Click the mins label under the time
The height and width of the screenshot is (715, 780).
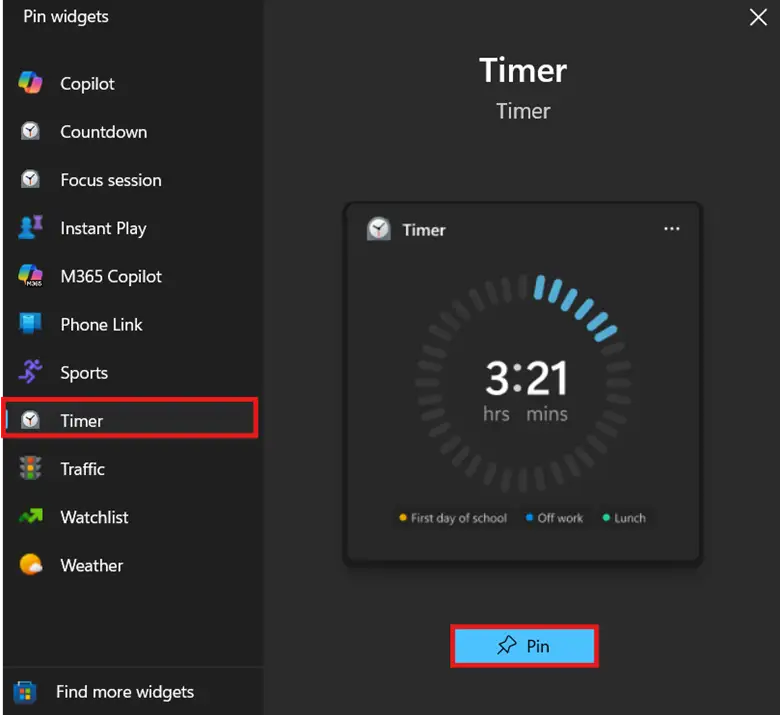[547, 414]
